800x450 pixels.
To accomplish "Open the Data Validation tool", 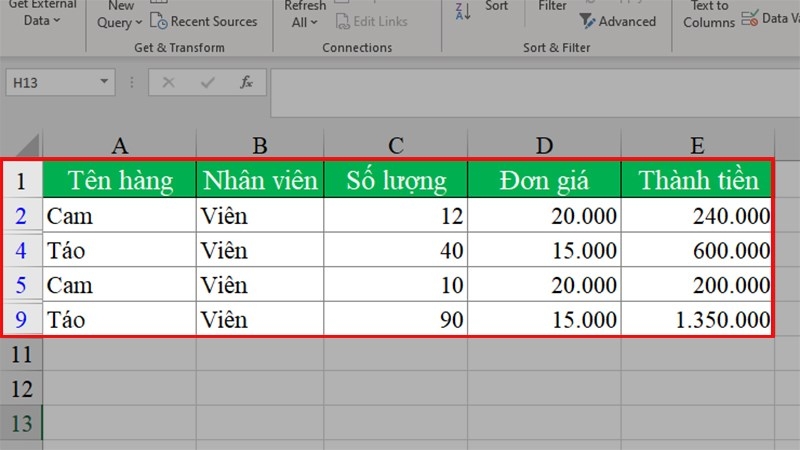I will pyautogui.click(x=770, y=18).
